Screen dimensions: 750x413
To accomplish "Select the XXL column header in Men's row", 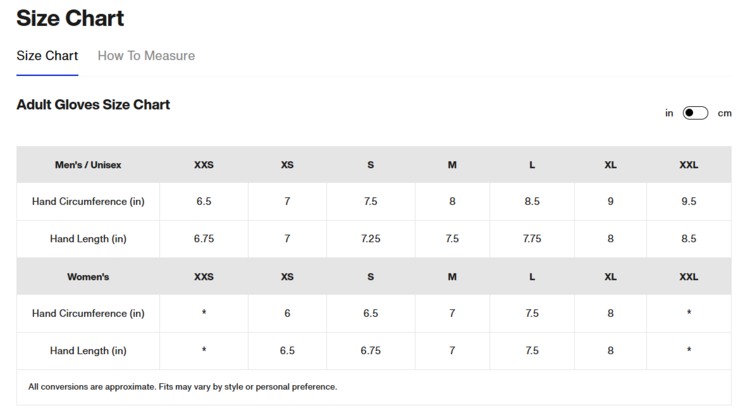I will [x=688, y=164].
